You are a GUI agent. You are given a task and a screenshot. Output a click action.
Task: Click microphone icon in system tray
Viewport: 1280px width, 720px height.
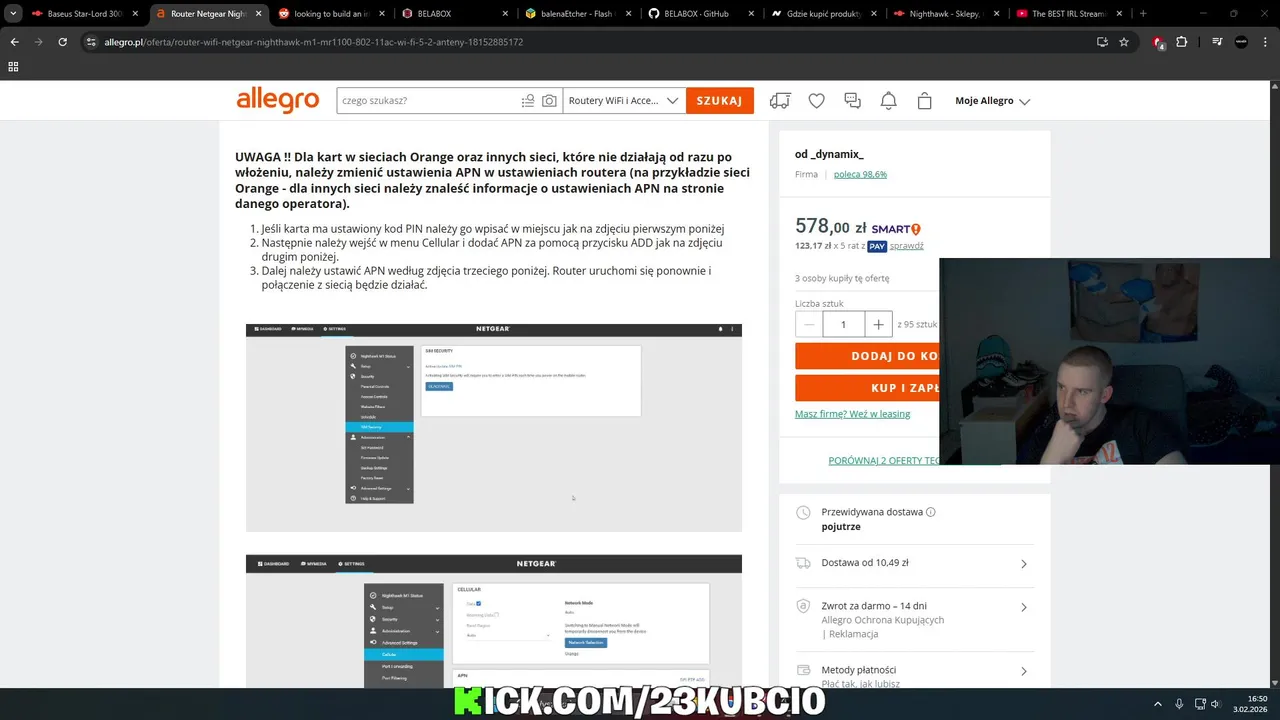1179,704
